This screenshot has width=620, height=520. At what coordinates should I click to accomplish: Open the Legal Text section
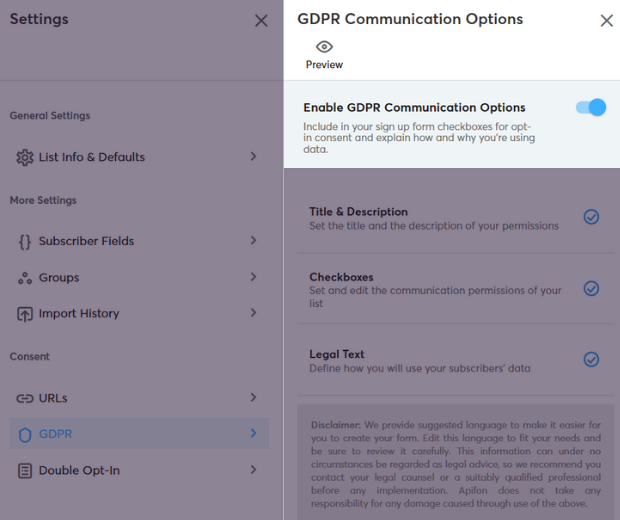point(456,360)
